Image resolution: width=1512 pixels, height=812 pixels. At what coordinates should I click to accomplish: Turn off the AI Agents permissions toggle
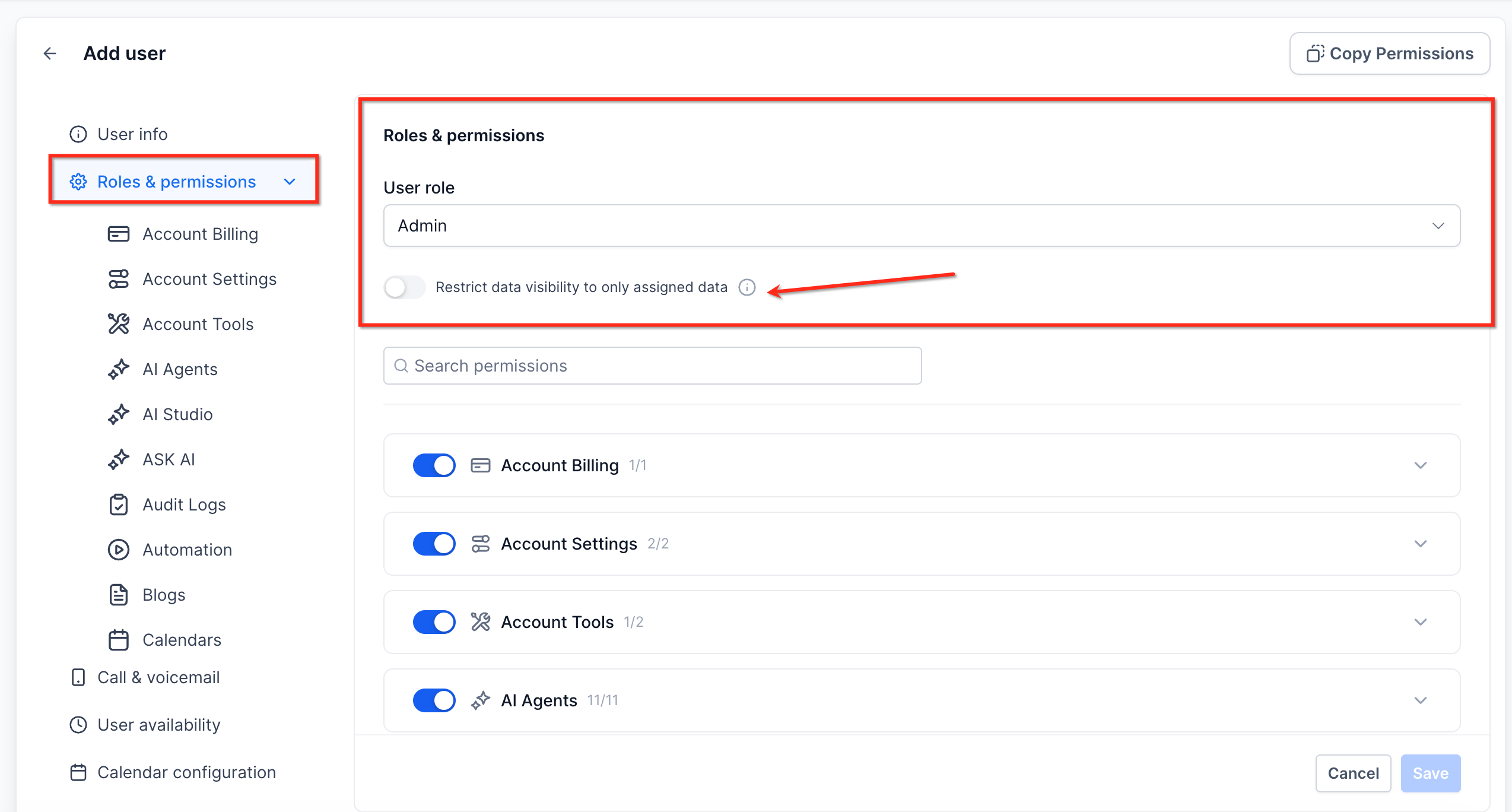(x=434, y=700)
